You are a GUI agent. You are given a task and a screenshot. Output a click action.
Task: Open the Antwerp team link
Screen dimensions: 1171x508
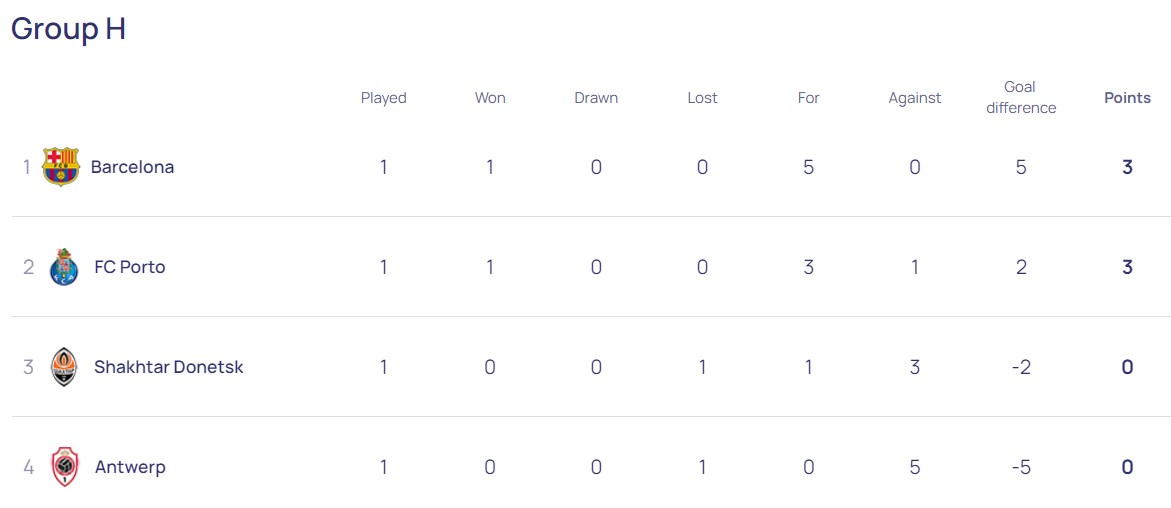pos(130,467)
